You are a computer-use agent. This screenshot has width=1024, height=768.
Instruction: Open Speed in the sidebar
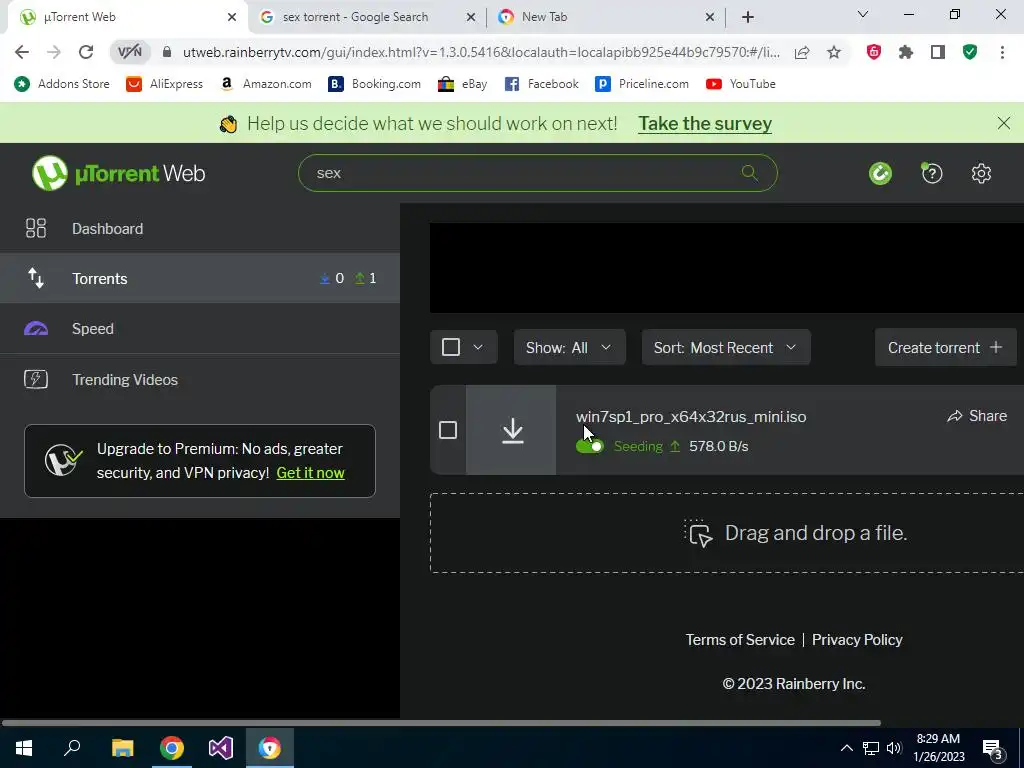click(200, 328)
